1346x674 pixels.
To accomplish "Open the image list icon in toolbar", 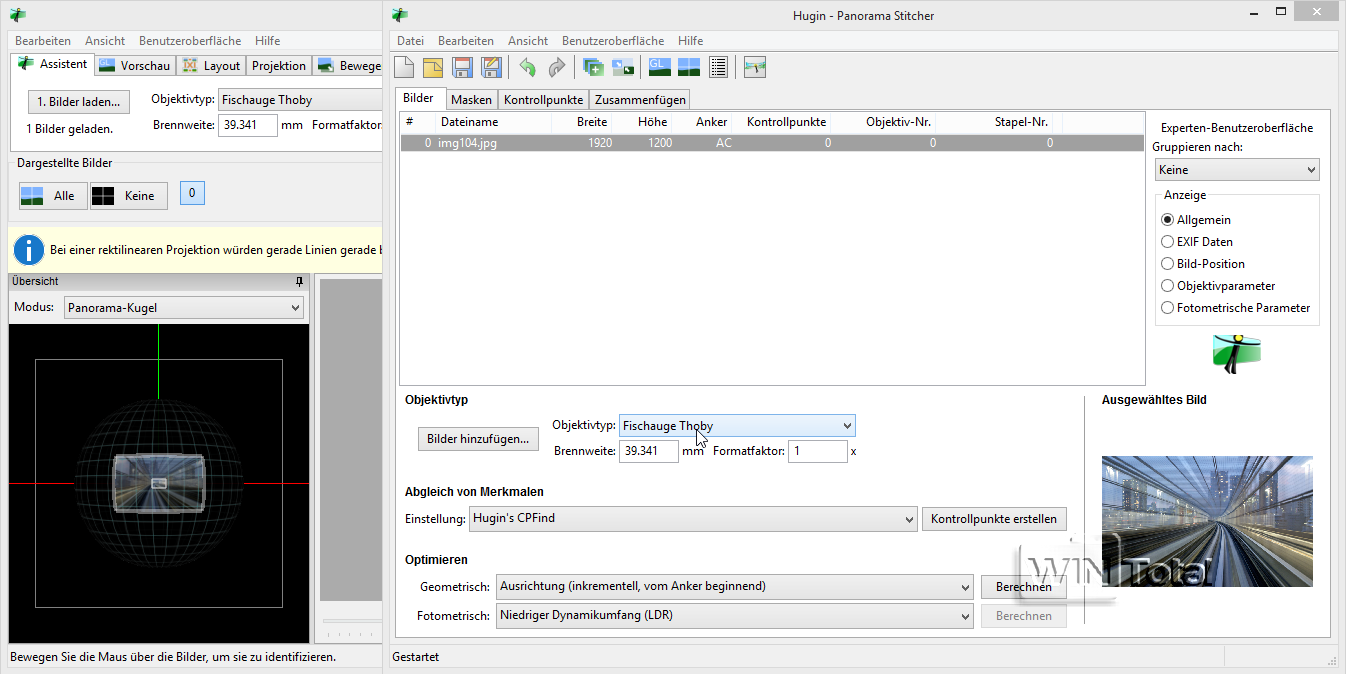I will click(718, 67).
